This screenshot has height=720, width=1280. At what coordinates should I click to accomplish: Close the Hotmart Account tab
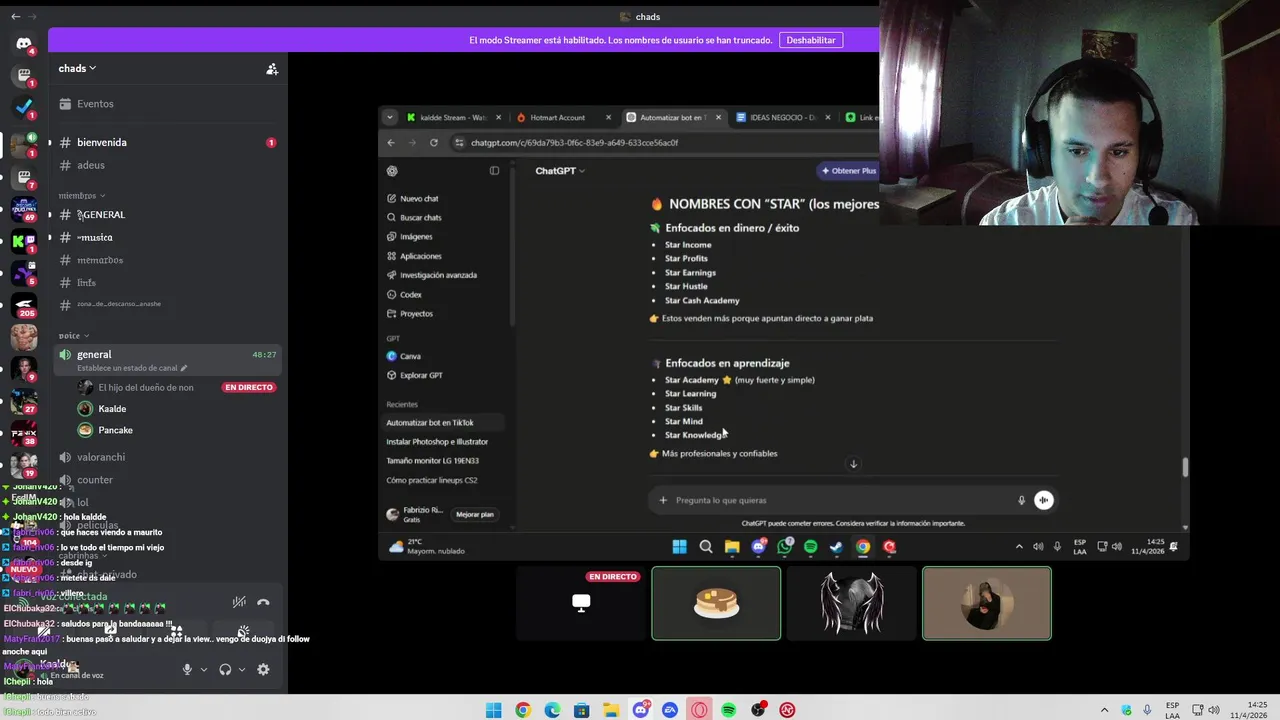pos(608,117)
